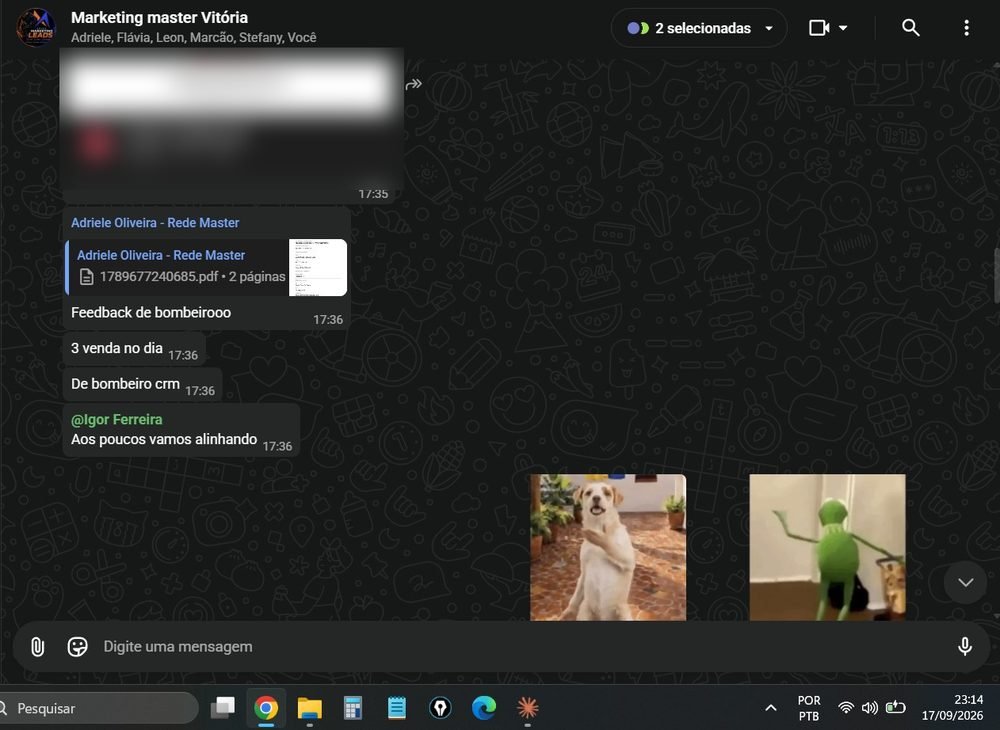This screenshot has height=730, width=1000.
Task: Open the group title 'Marketing master Vitória'
Action: 159,17
